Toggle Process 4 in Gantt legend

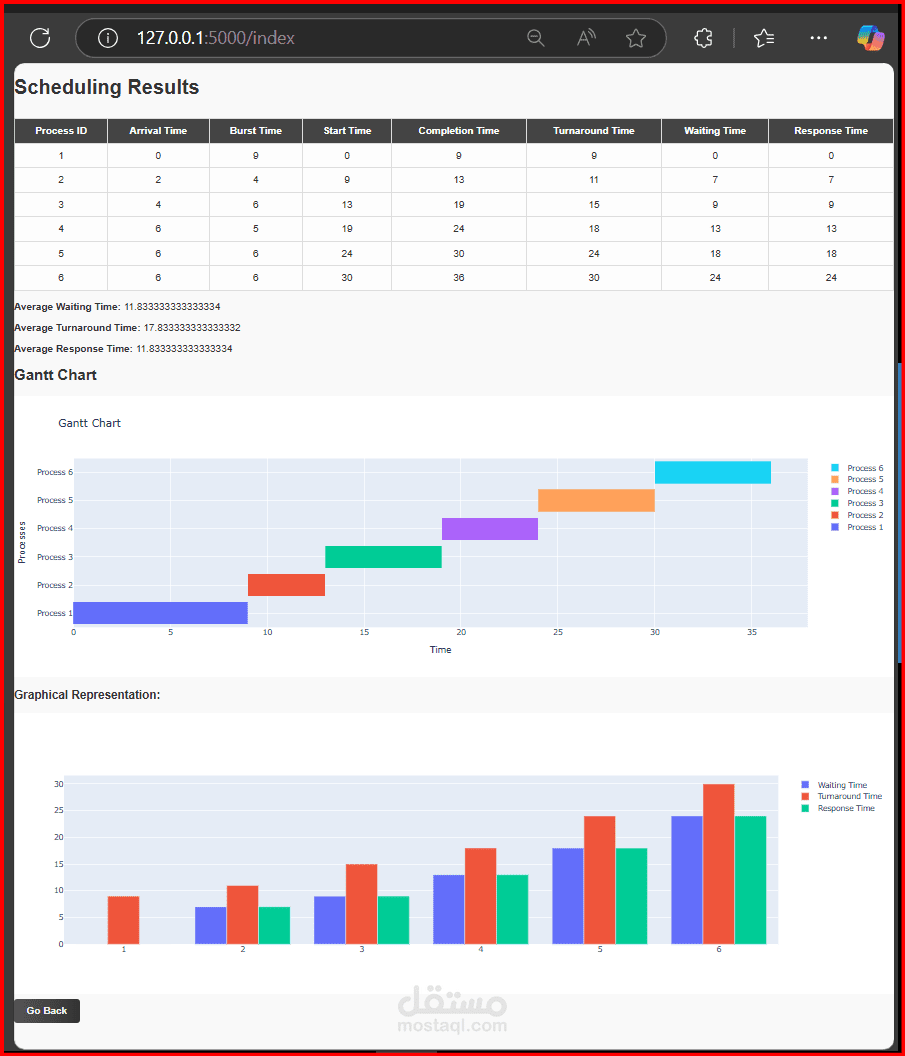[857, 491]
